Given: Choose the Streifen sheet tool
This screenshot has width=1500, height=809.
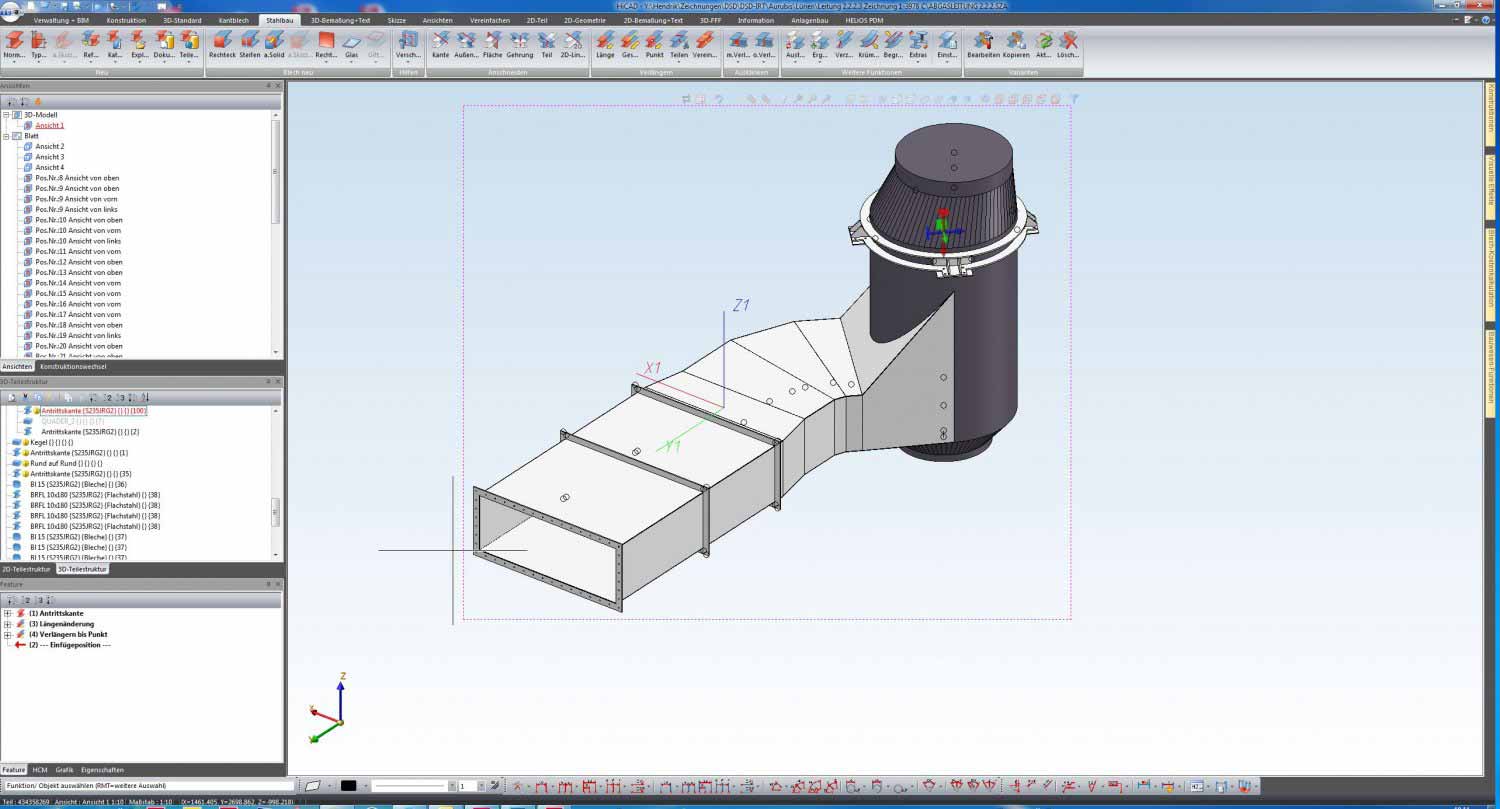Looking at the screenshot, I should coord(250,44).
